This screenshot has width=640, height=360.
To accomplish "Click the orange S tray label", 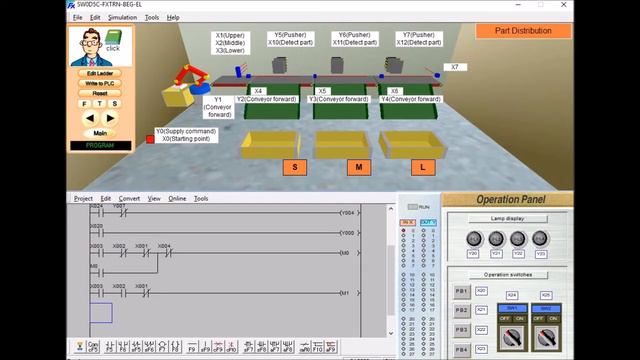I will [x=295, y=167].
